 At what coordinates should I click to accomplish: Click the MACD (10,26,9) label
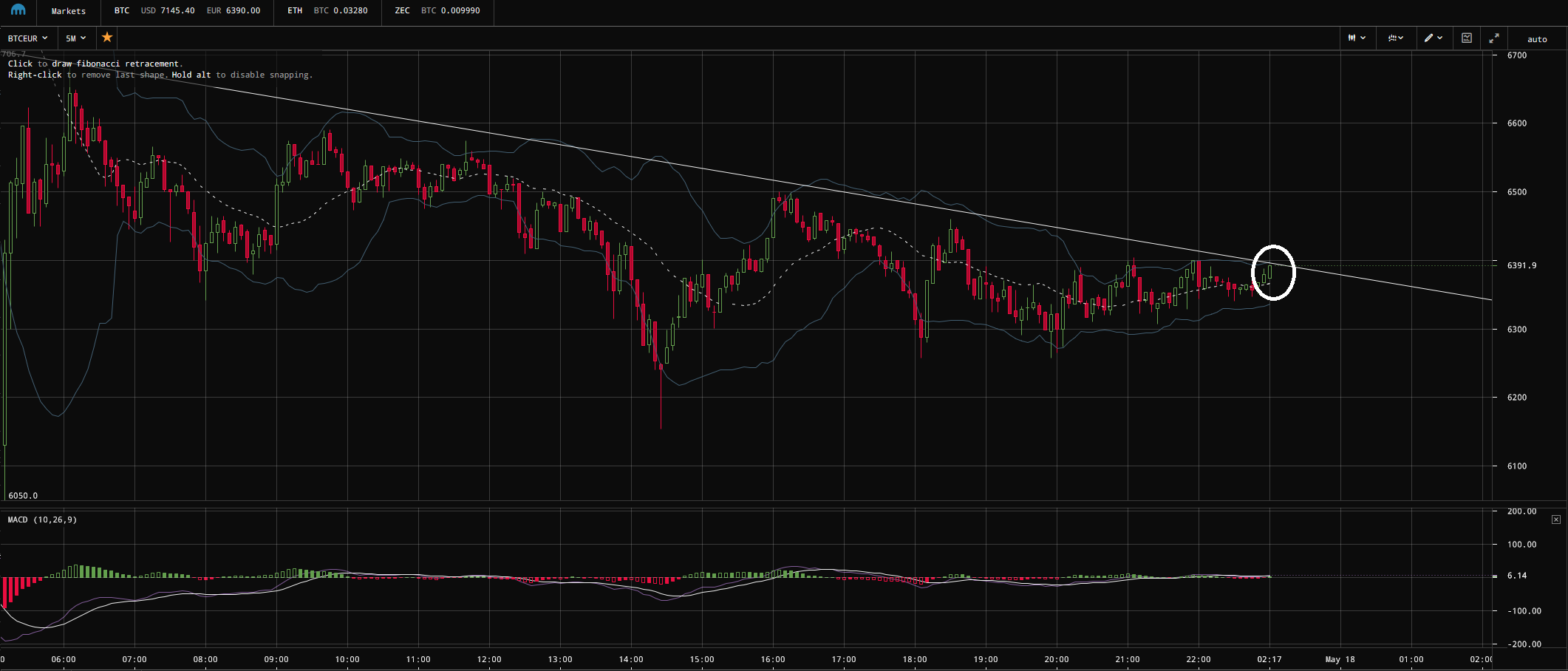pos(42,520)
